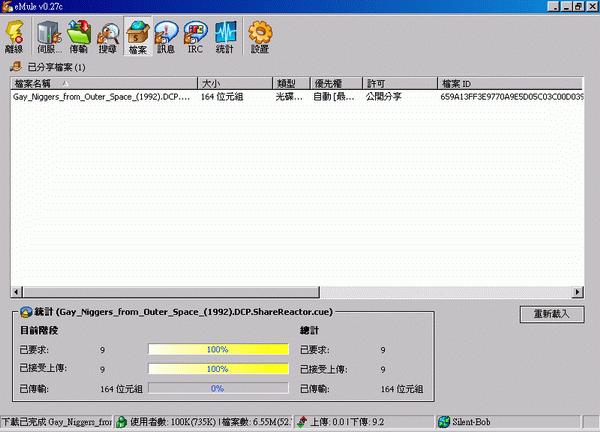
Task: Click the 下載已完成 status bar message
Action: point(57,422)
